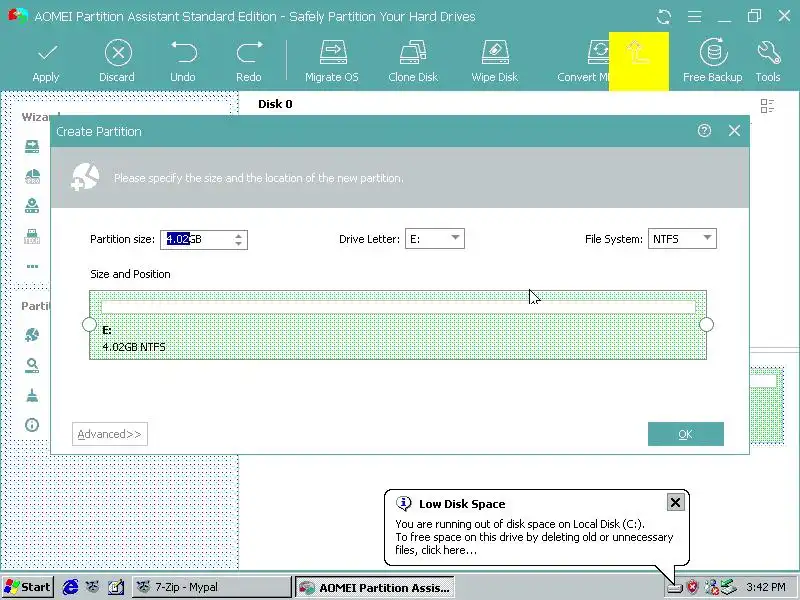The height and width of the screenshot is (600, 800).
Task: Click the pie-chart disk wizard sidebar icon
Action: (32, 177)
